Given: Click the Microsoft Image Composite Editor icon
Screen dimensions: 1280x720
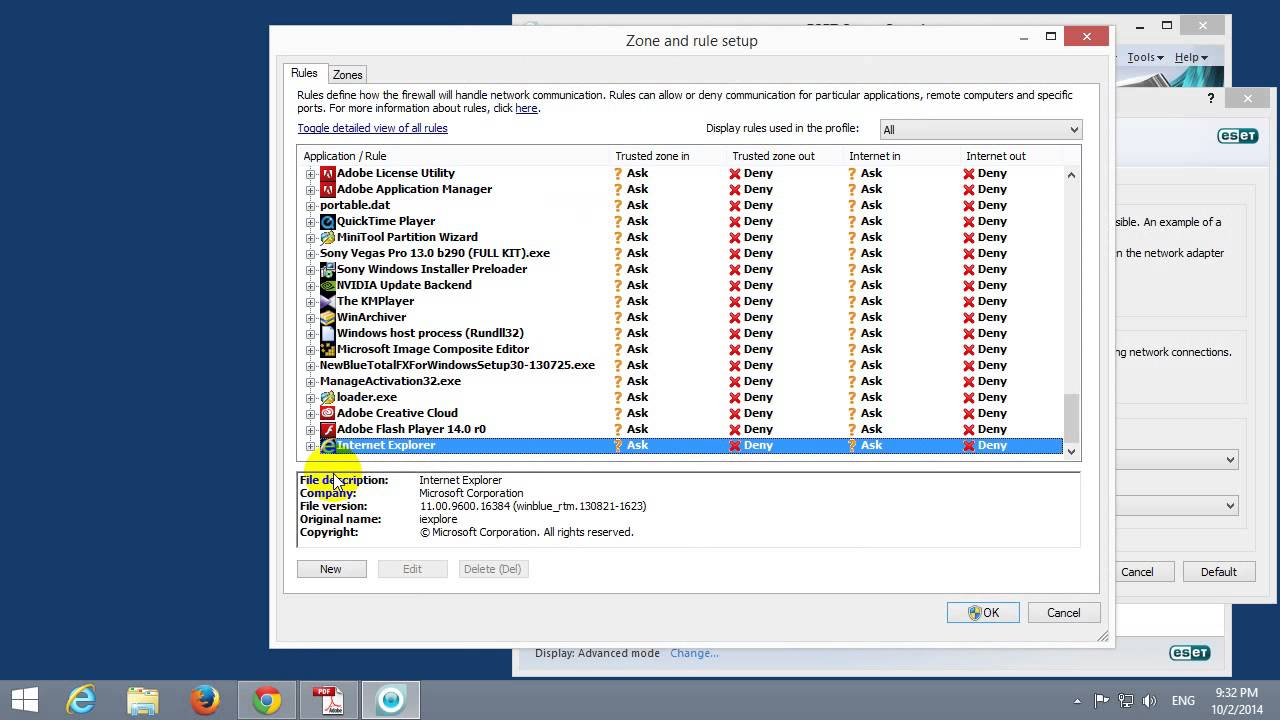Looking at the screenshot, I should (x=327, y=349).
